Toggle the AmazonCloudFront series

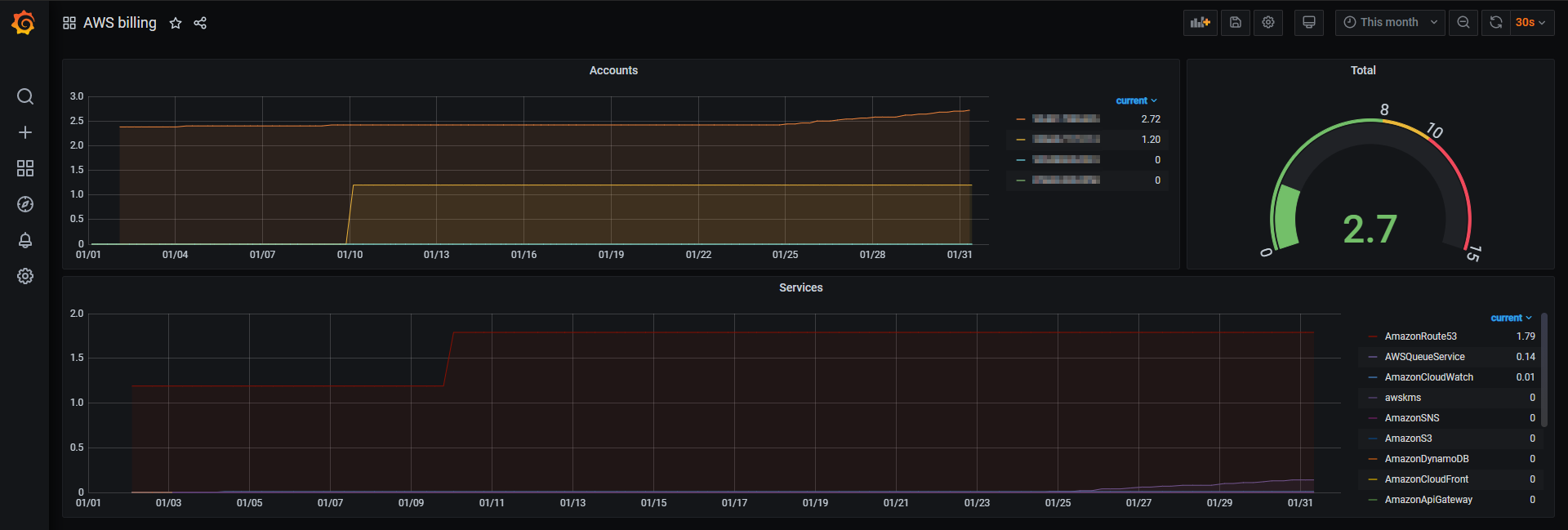coord(1426,479)
